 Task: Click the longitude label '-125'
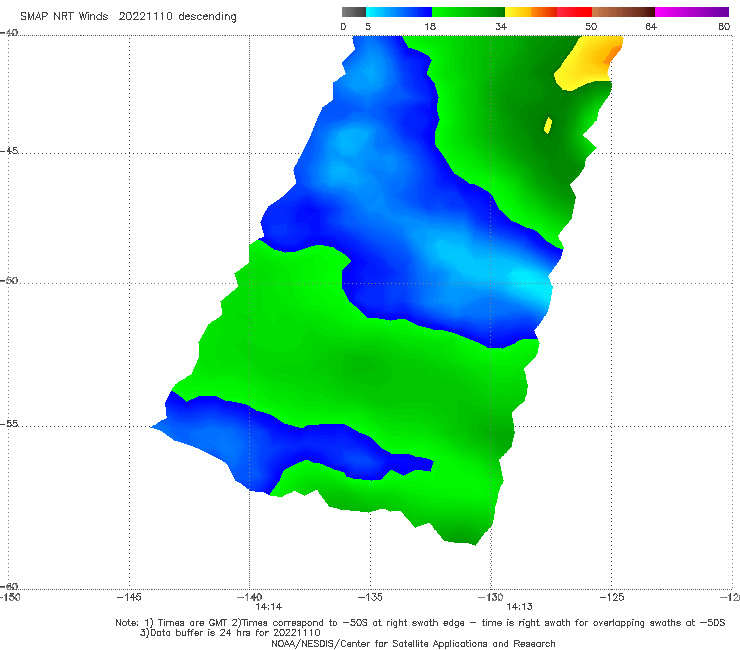pyautogui.click(x=611, y=597)
